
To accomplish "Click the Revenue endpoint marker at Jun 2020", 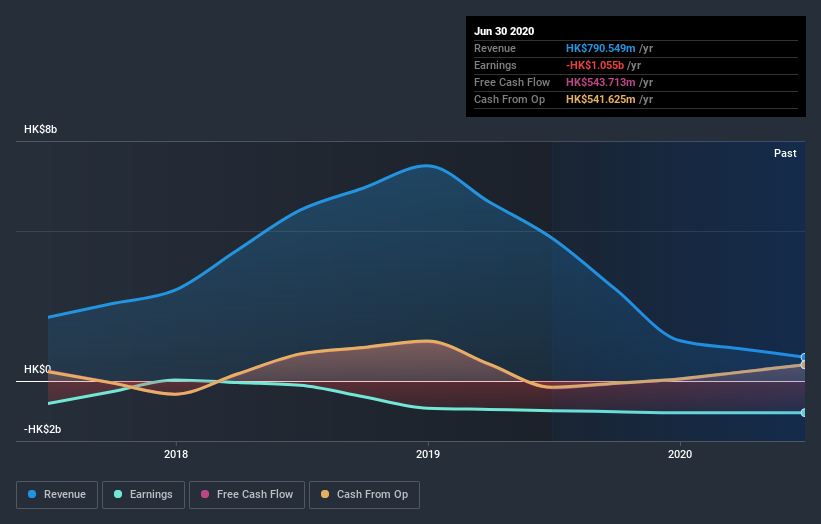I will click(804, 358).
